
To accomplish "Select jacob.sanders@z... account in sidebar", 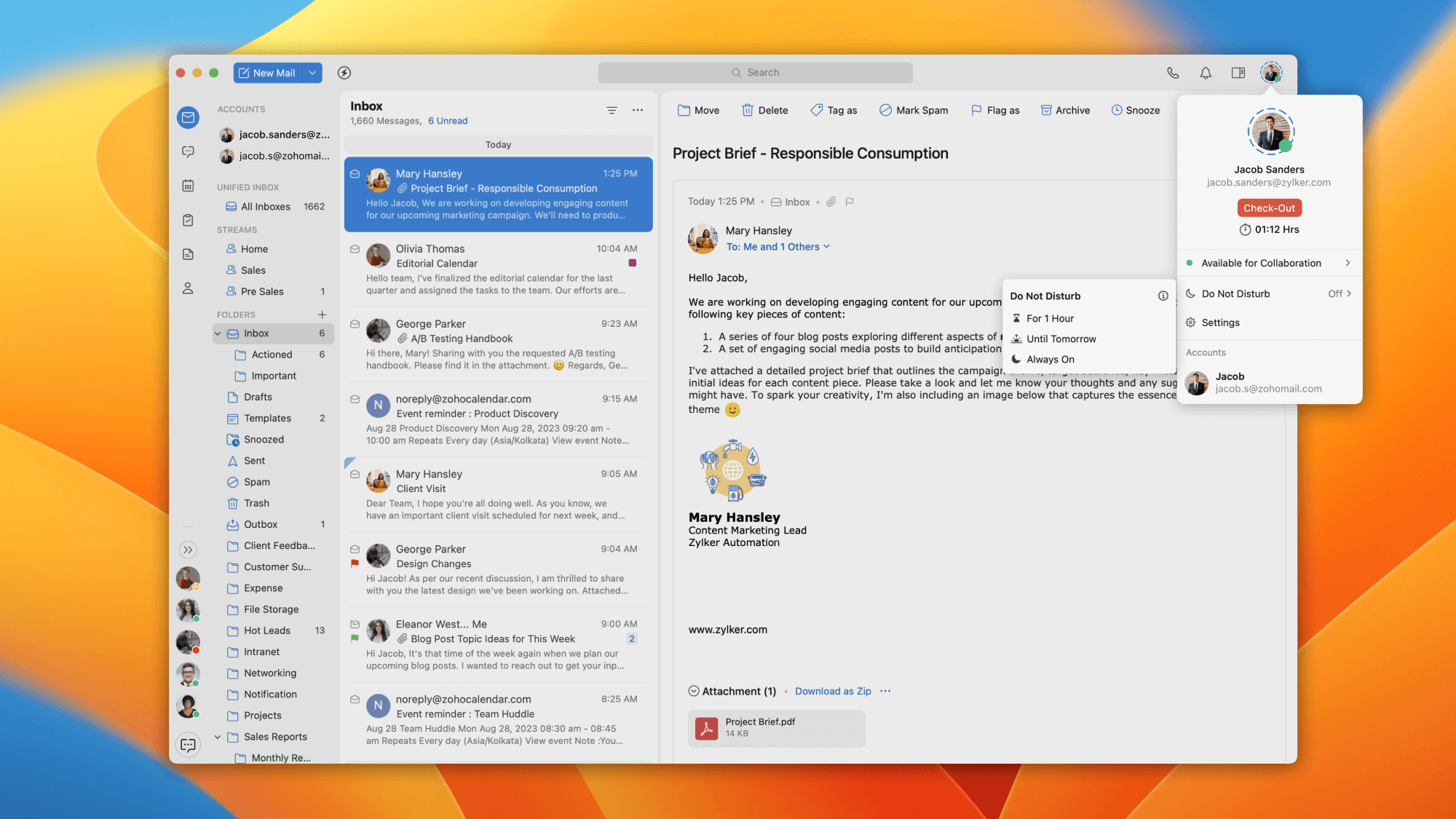I will pos(274,135).
